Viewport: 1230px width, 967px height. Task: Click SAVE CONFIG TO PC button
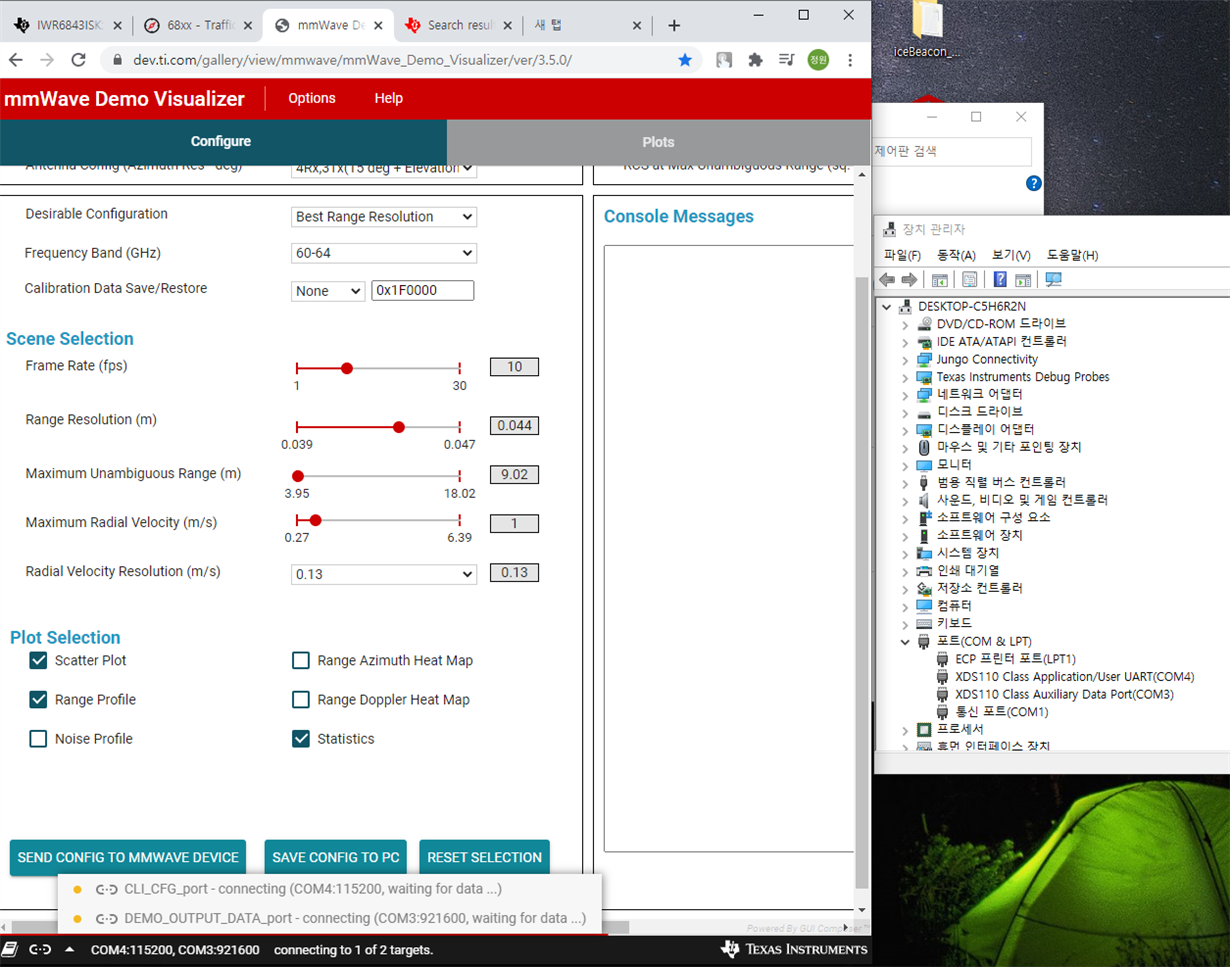coord(336,857)
